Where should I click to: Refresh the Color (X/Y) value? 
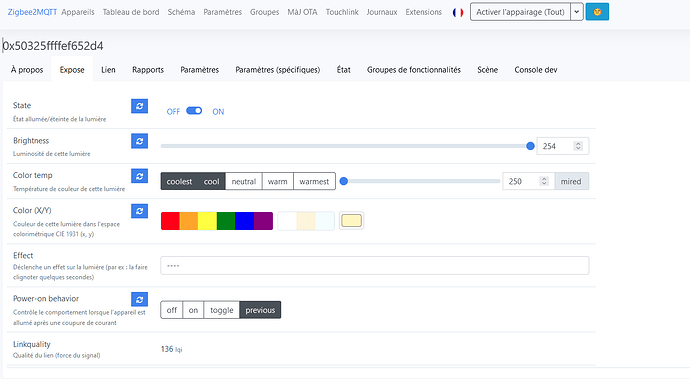139,211
